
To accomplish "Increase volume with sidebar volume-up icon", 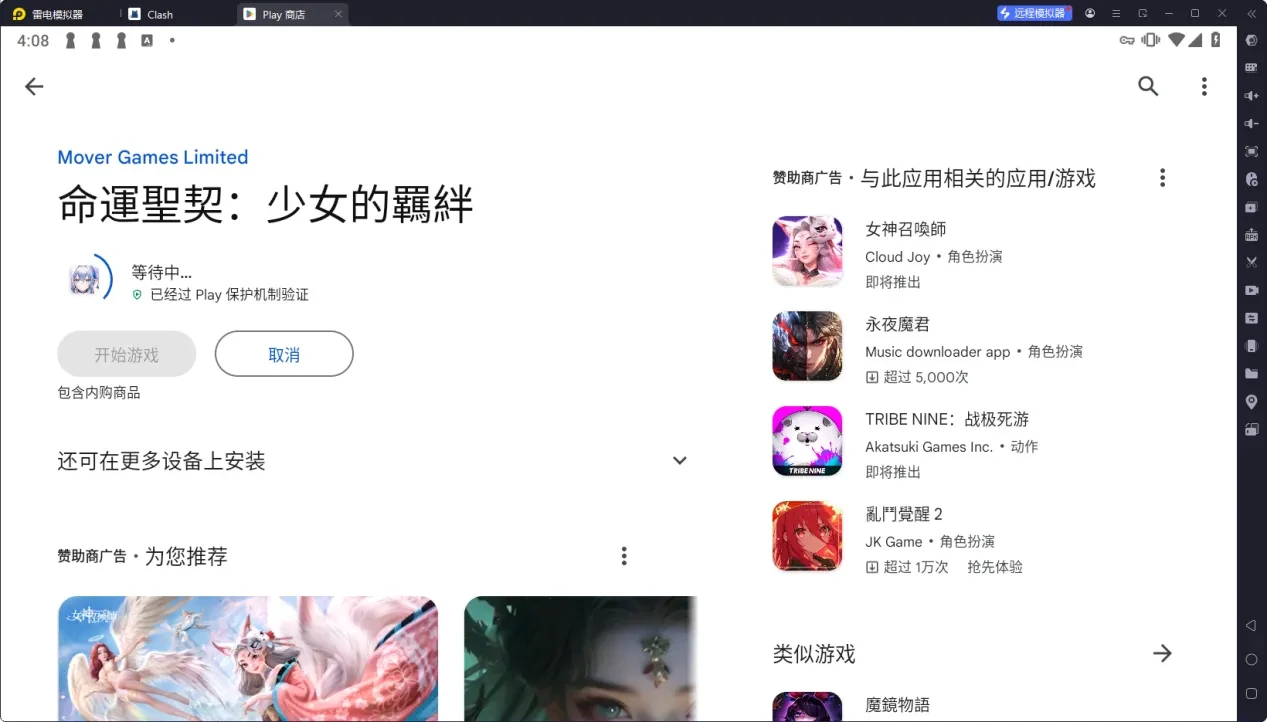I will click(x=1251, y=96).
